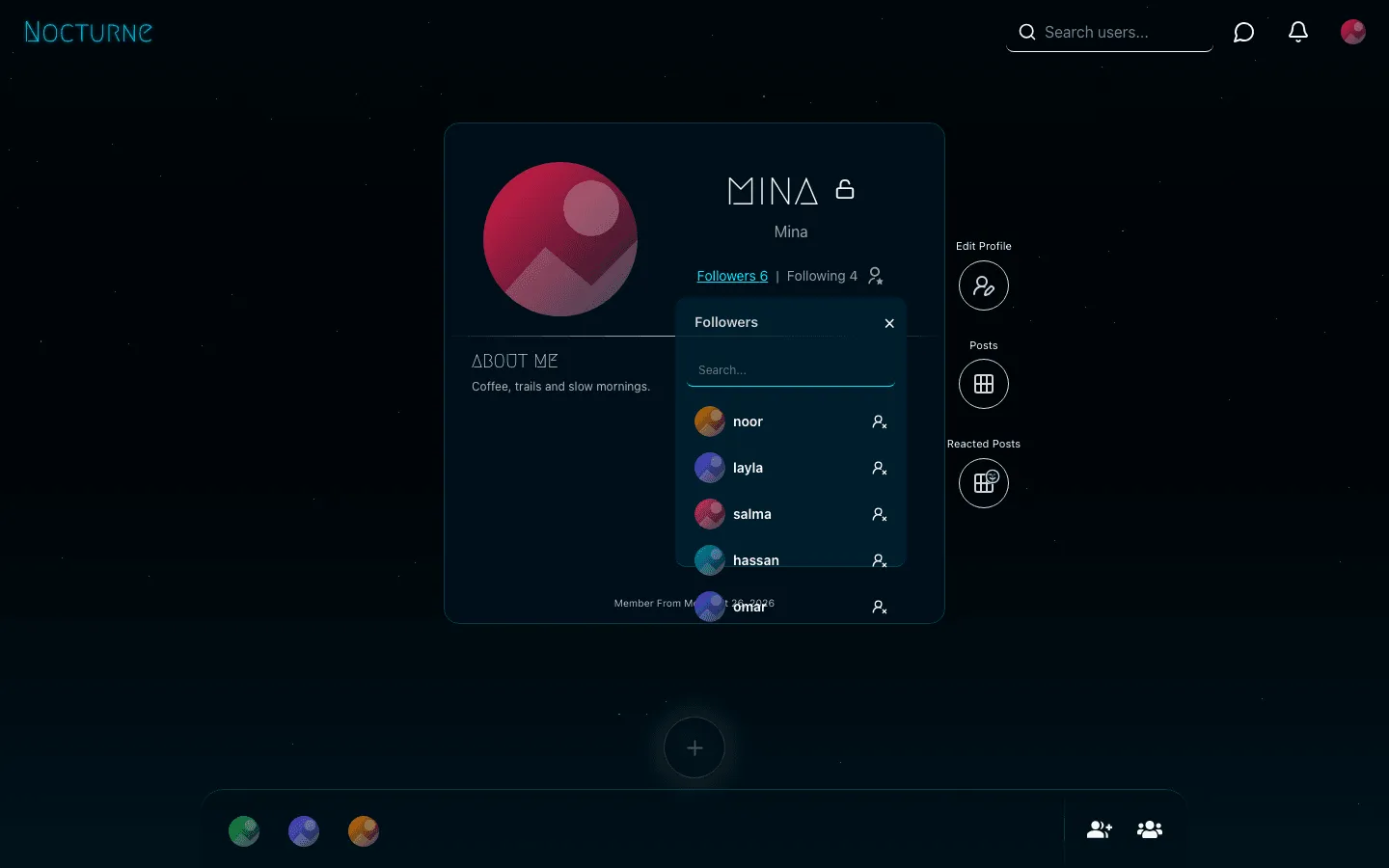Click the add friend icon in bottom bar

(x=1100, y=829)
